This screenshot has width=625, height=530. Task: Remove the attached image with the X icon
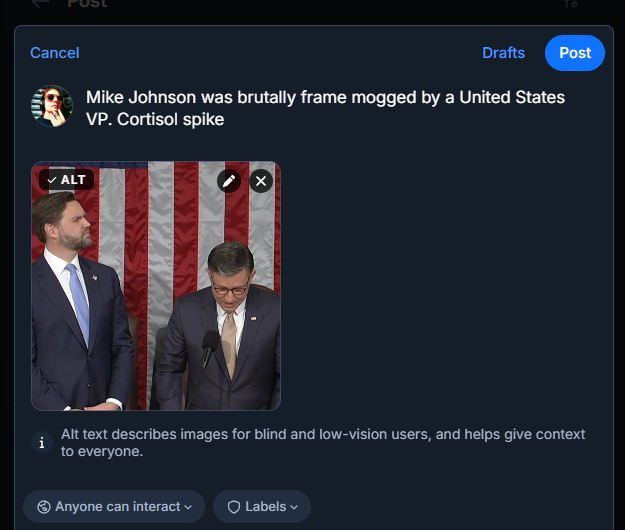click(261, 181)
